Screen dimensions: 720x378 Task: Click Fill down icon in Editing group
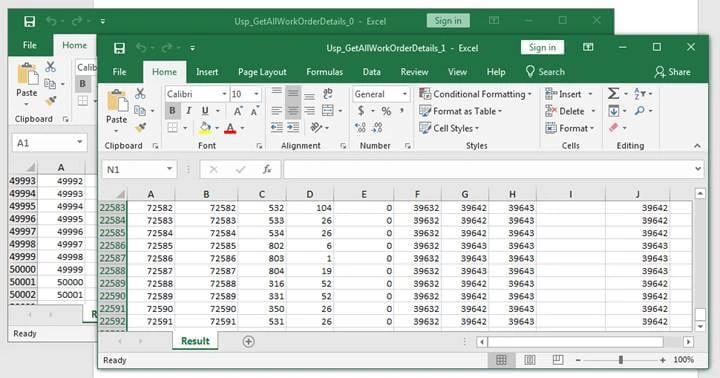coord(613,111)
